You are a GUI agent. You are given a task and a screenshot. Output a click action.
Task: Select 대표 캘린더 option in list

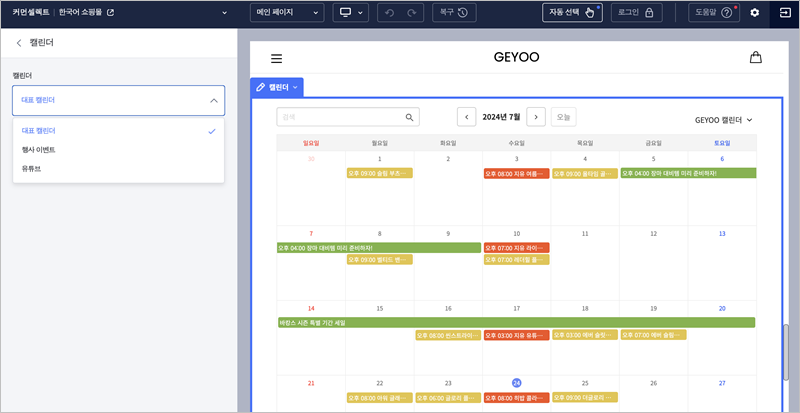point(118,131)
